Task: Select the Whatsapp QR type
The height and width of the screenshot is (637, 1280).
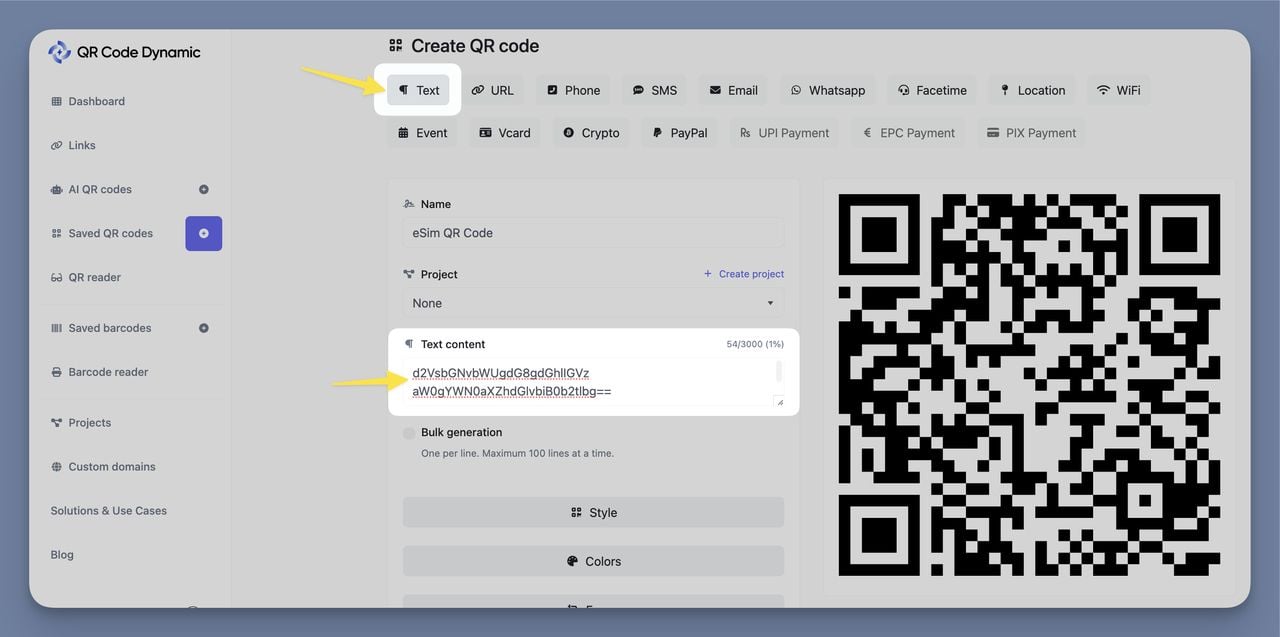Action: (827, 90)
